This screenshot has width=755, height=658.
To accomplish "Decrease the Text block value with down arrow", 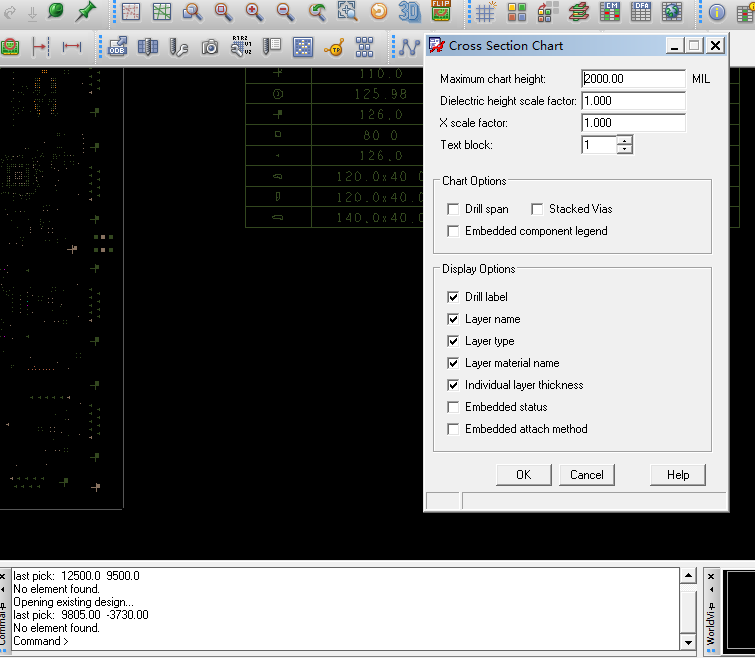I will click(625, 150).
